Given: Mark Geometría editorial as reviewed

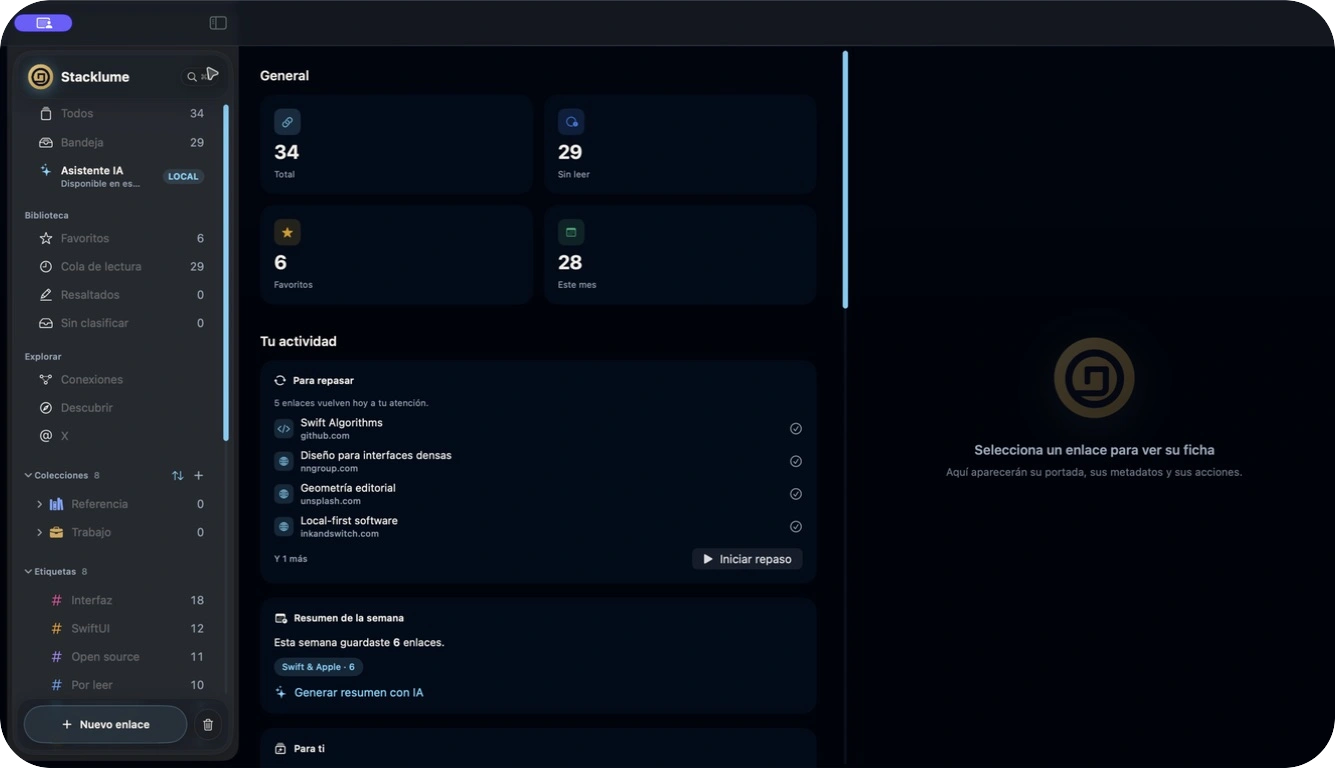Looking at the screenshot, I should coord(796,494).
